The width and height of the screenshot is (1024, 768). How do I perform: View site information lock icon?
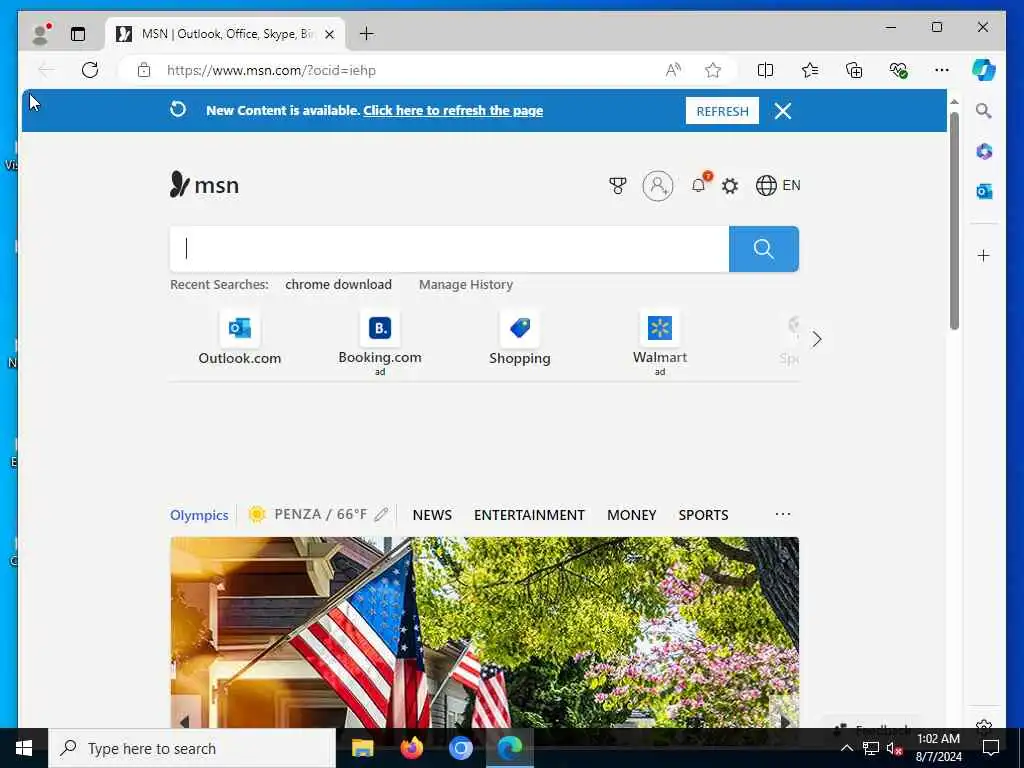point(144,70)
